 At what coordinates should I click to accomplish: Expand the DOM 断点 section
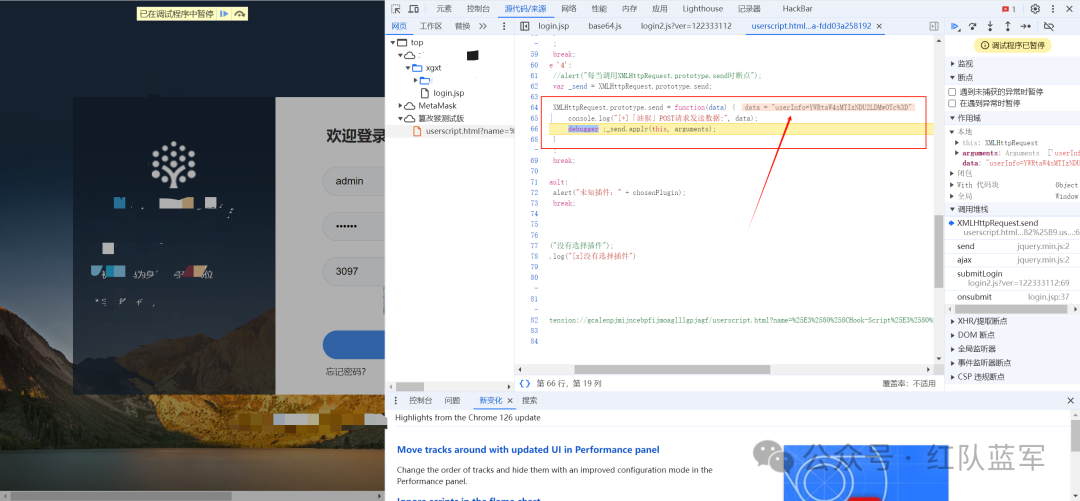click(x=976, y=335)
